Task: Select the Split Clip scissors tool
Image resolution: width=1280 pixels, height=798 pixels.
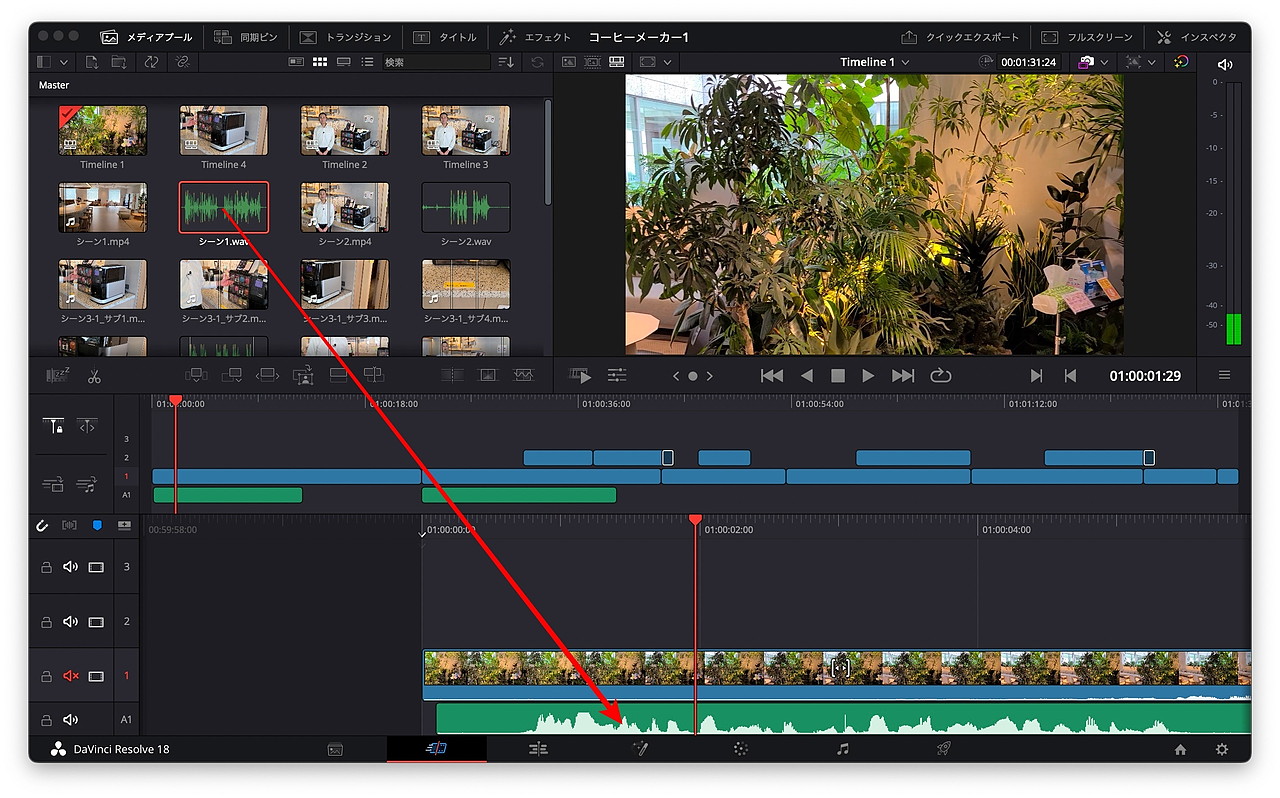Action: point(94,376)
